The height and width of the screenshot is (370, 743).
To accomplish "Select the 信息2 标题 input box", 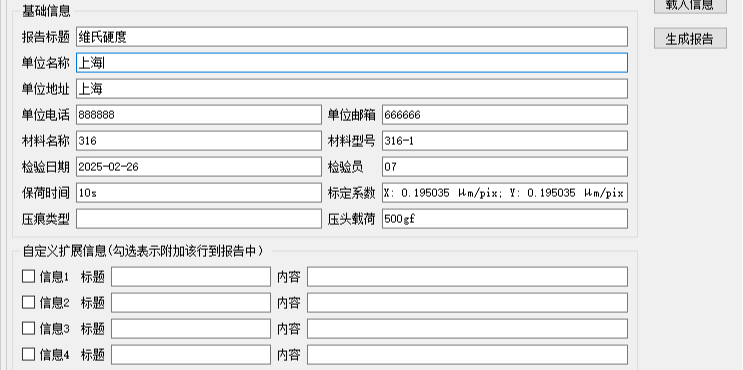I will click(191, 303).
